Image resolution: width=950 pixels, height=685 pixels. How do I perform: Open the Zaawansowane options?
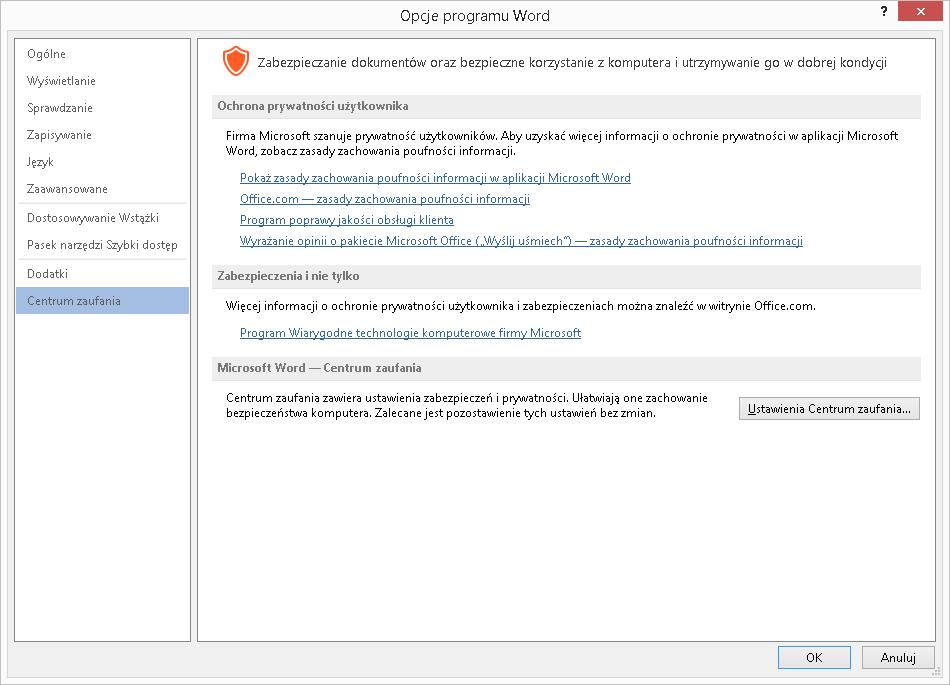click(102, 189)
